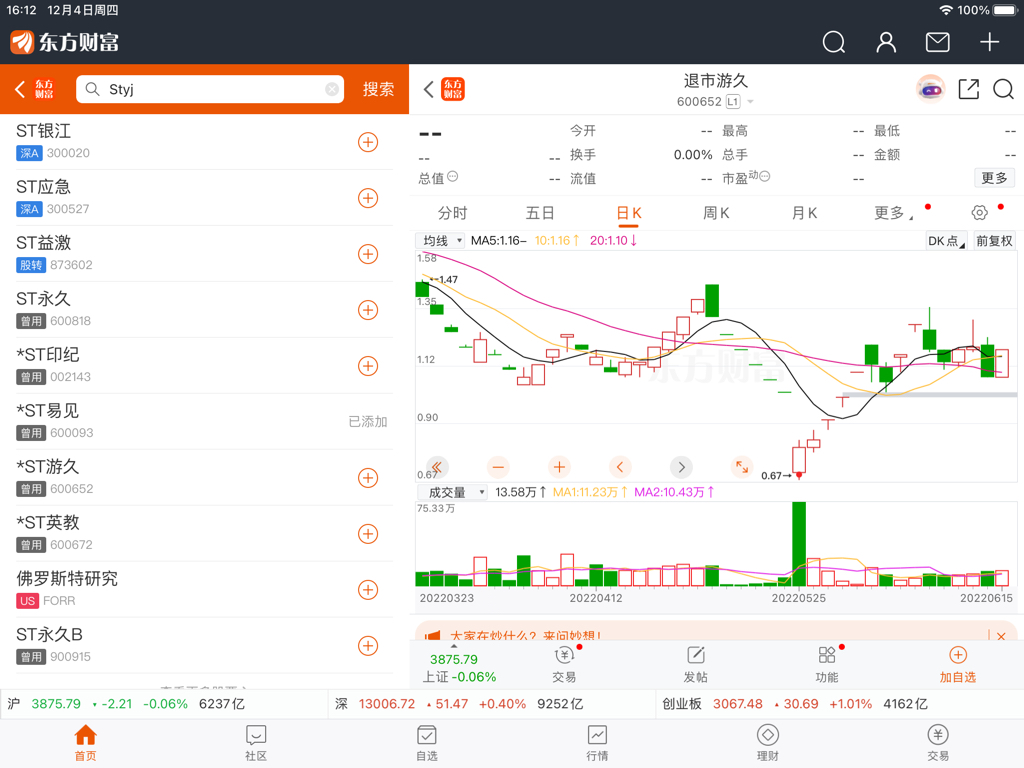Add *ST英教 to watchlist

[x=368, y=534]
